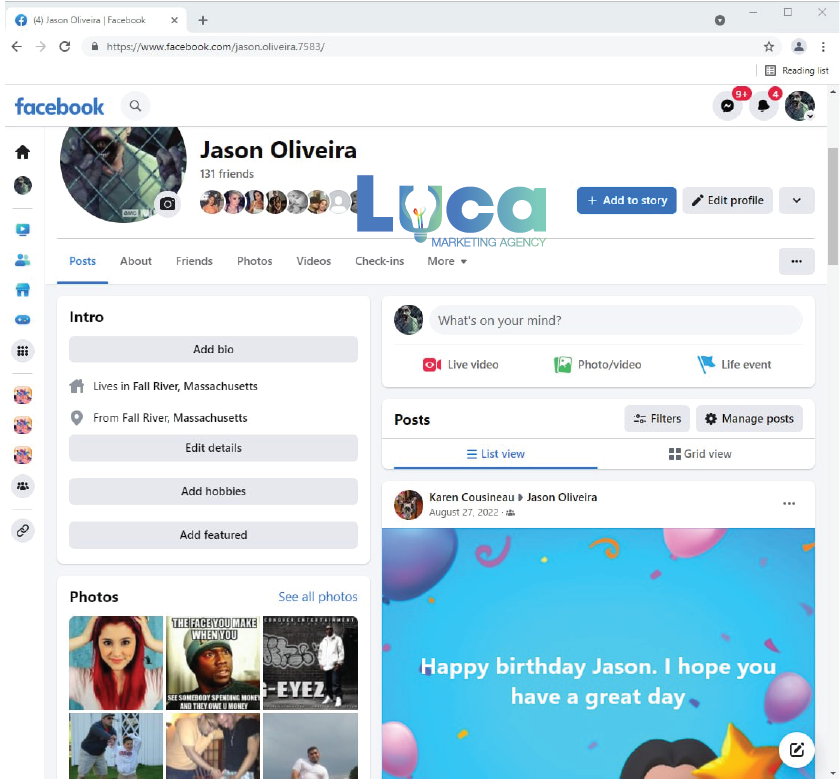Click Add hobbies button
This screenshot has width=840, height=779.
pyautogui.click(x=213, y=491)
